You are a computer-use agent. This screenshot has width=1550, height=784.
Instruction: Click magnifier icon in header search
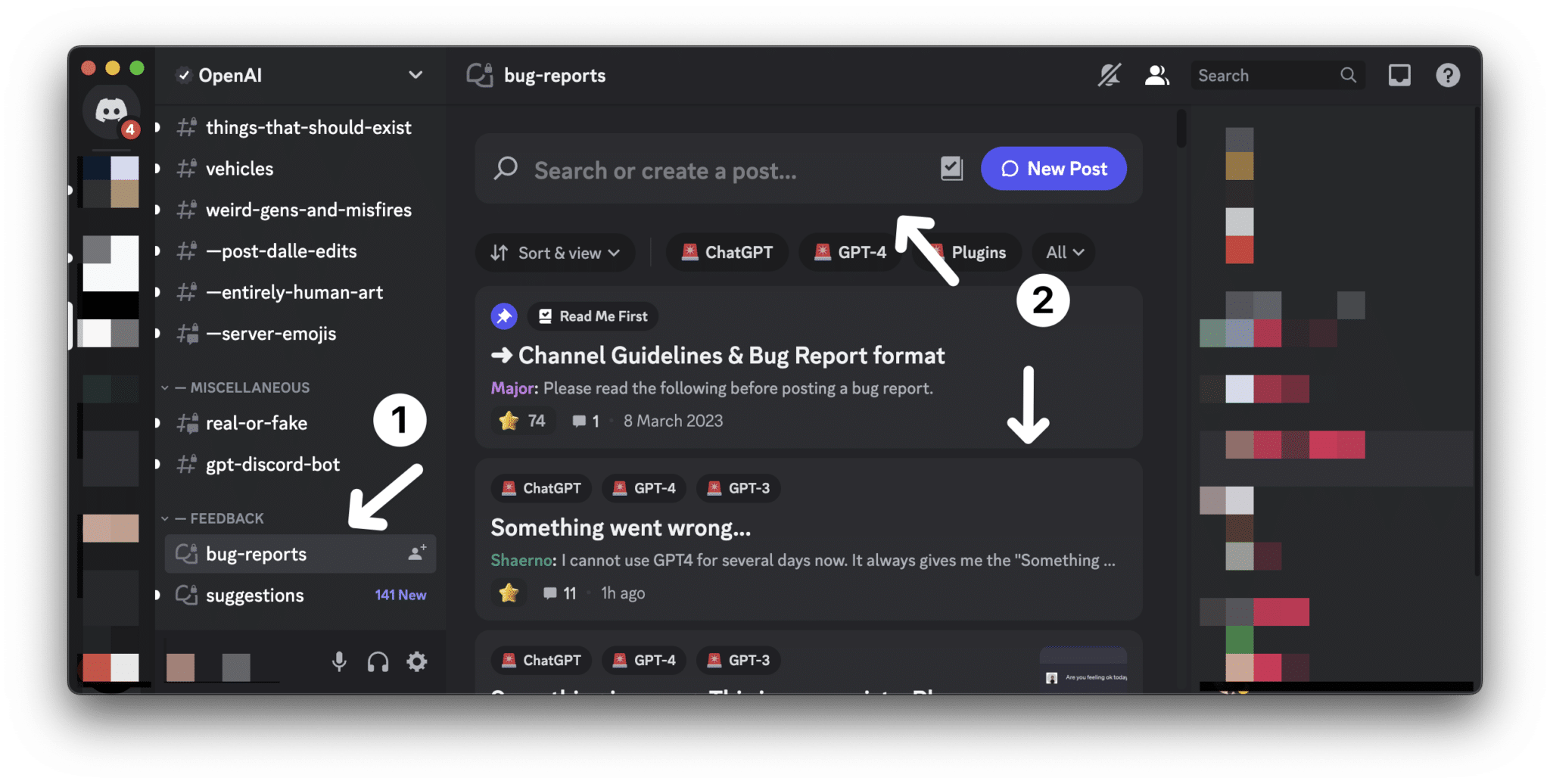(x=1348, y=76)
